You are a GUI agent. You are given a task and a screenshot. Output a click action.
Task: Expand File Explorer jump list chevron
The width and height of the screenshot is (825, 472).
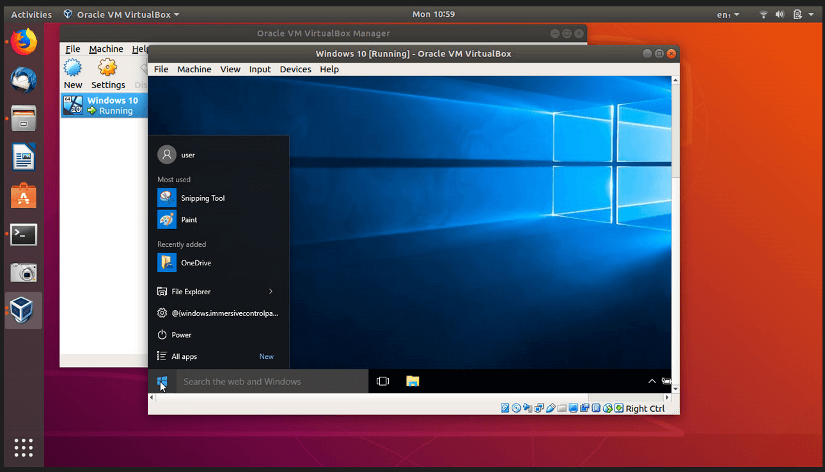pos(271,292)
